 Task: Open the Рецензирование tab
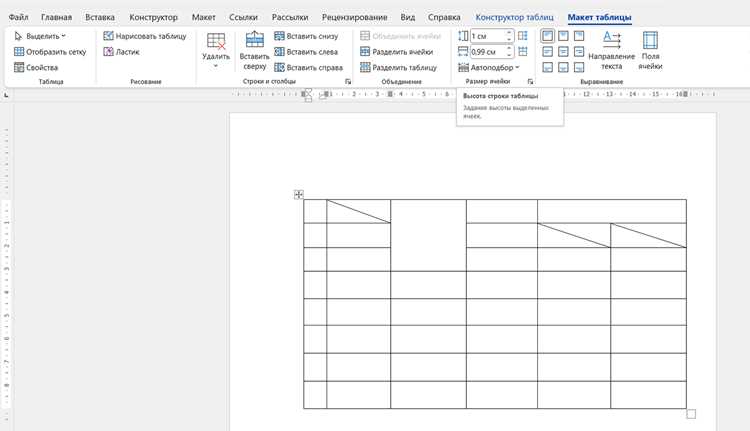point(354,17)
